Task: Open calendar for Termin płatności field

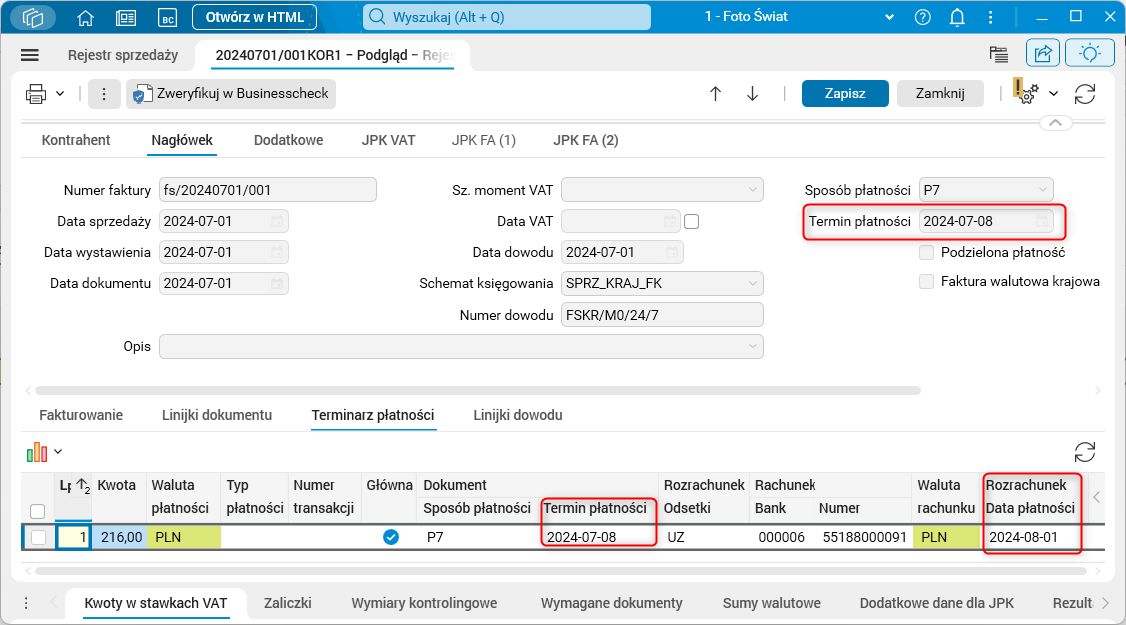Action: [x=1042, y=221]
